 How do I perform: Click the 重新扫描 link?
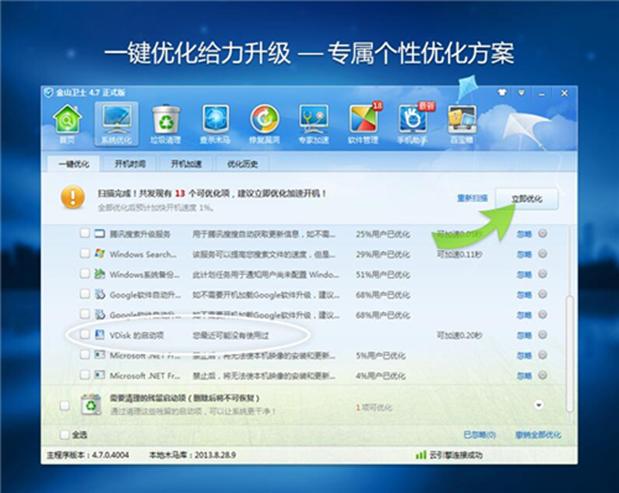coord(472,198)
